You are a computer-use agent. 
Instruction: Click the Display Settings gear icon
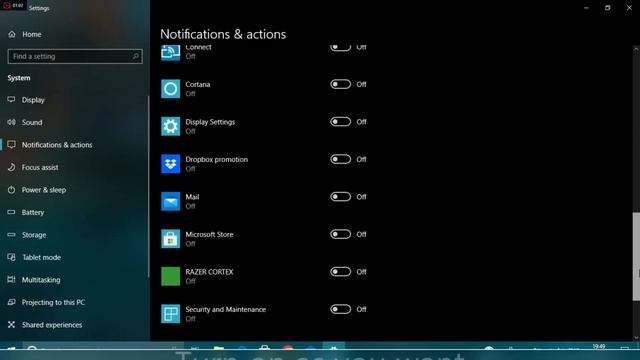170,126
